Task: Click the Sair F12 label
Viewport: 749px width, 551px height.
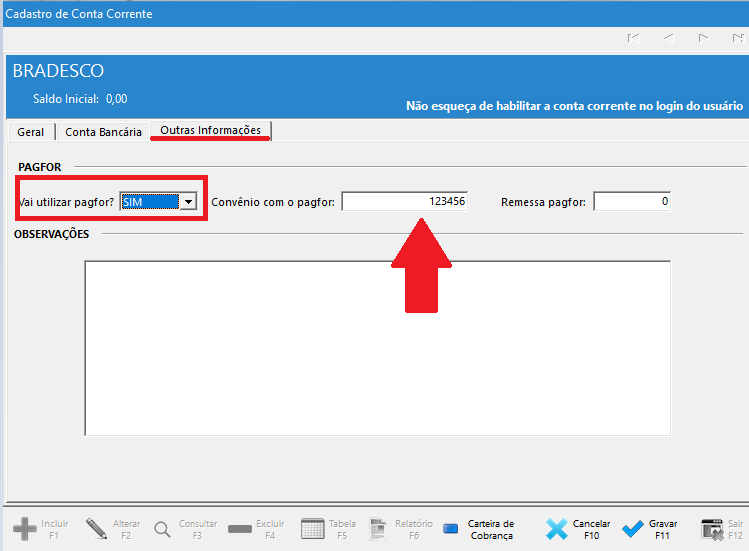Action: (x=736, y=529)
